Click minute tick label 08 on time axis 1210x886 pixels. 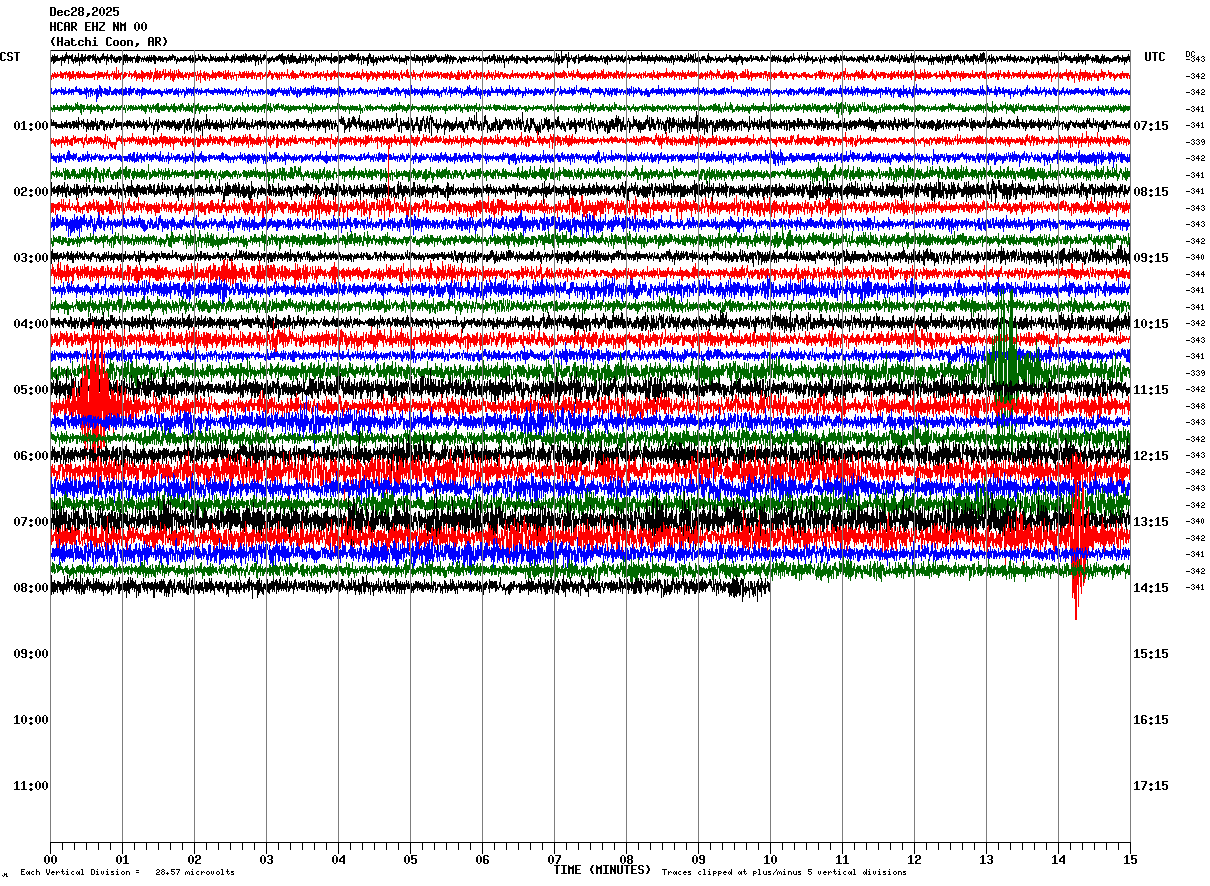(627, 859)
